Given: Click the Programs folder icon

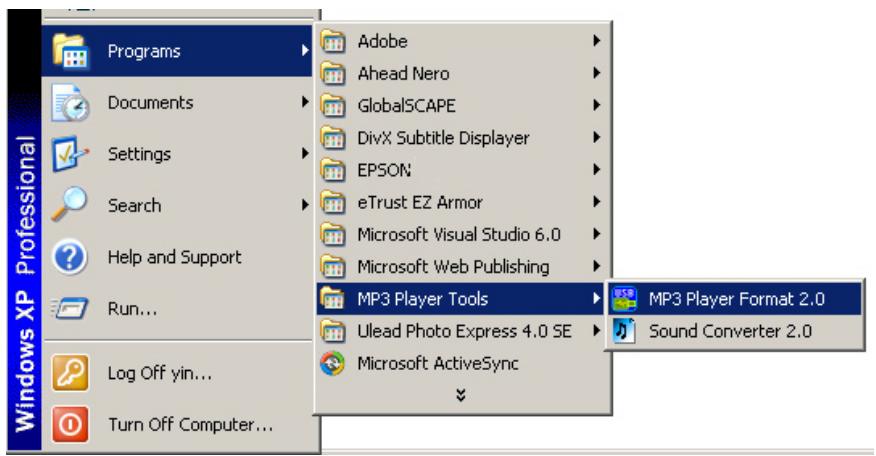Looking at the screenshot, I should click(70, 51).
